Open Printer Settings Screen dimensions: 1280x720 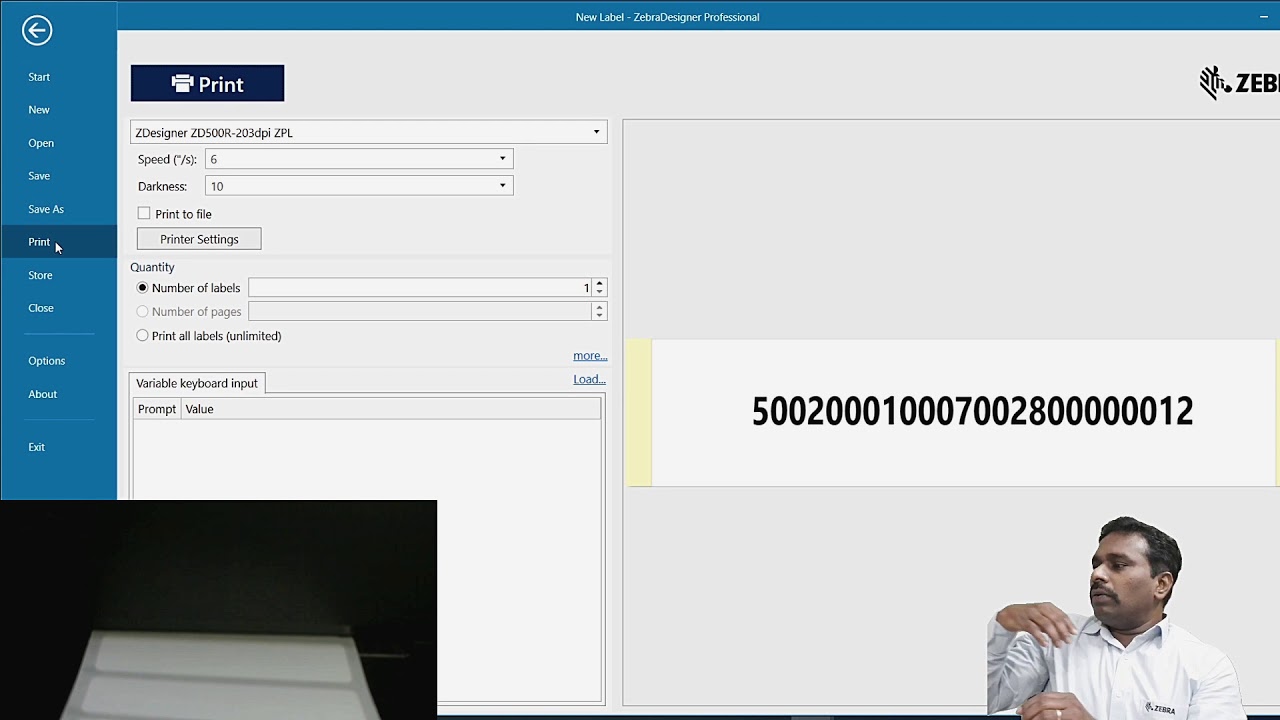(199, 239)
